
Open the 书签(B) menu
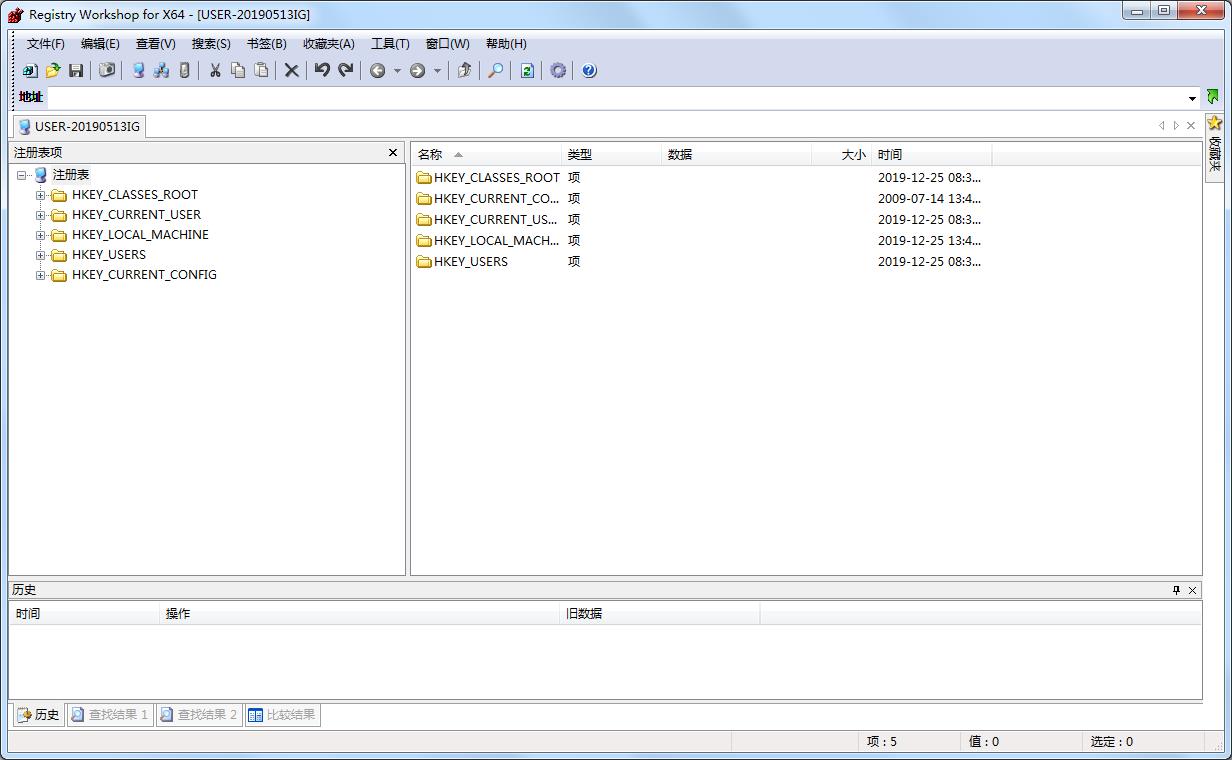click(x=266, y=44)
